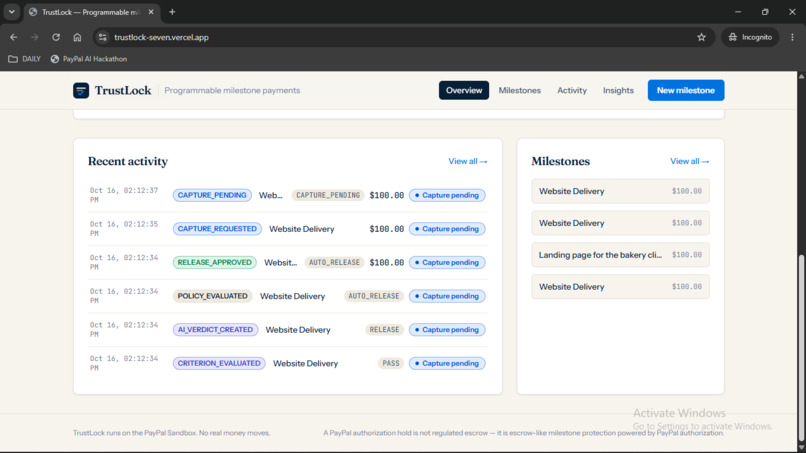
Task: Bookmark this page with star icon
Action: coord(701,37)
